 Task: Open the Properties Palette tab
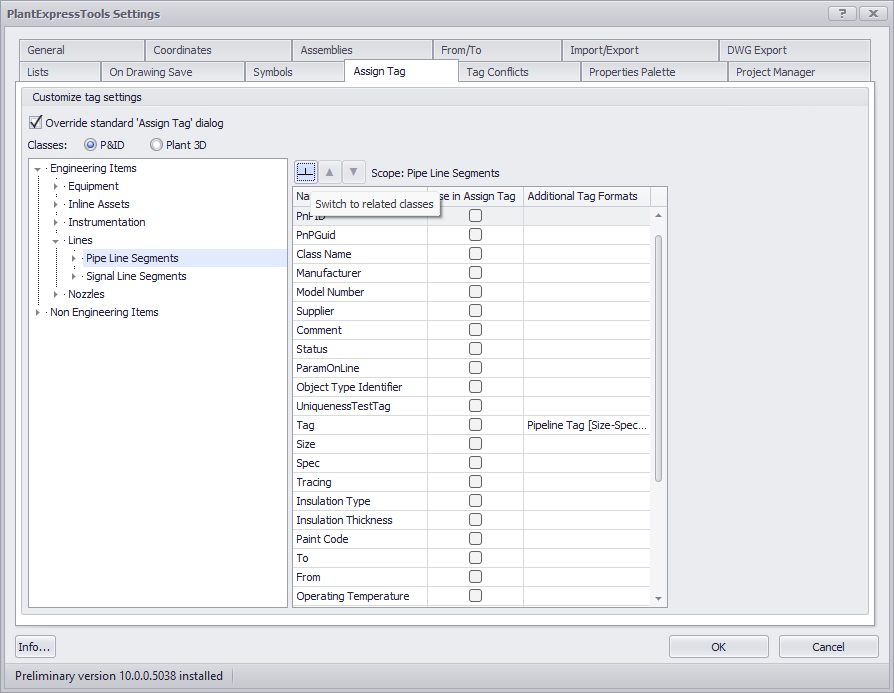coord(655,72)
